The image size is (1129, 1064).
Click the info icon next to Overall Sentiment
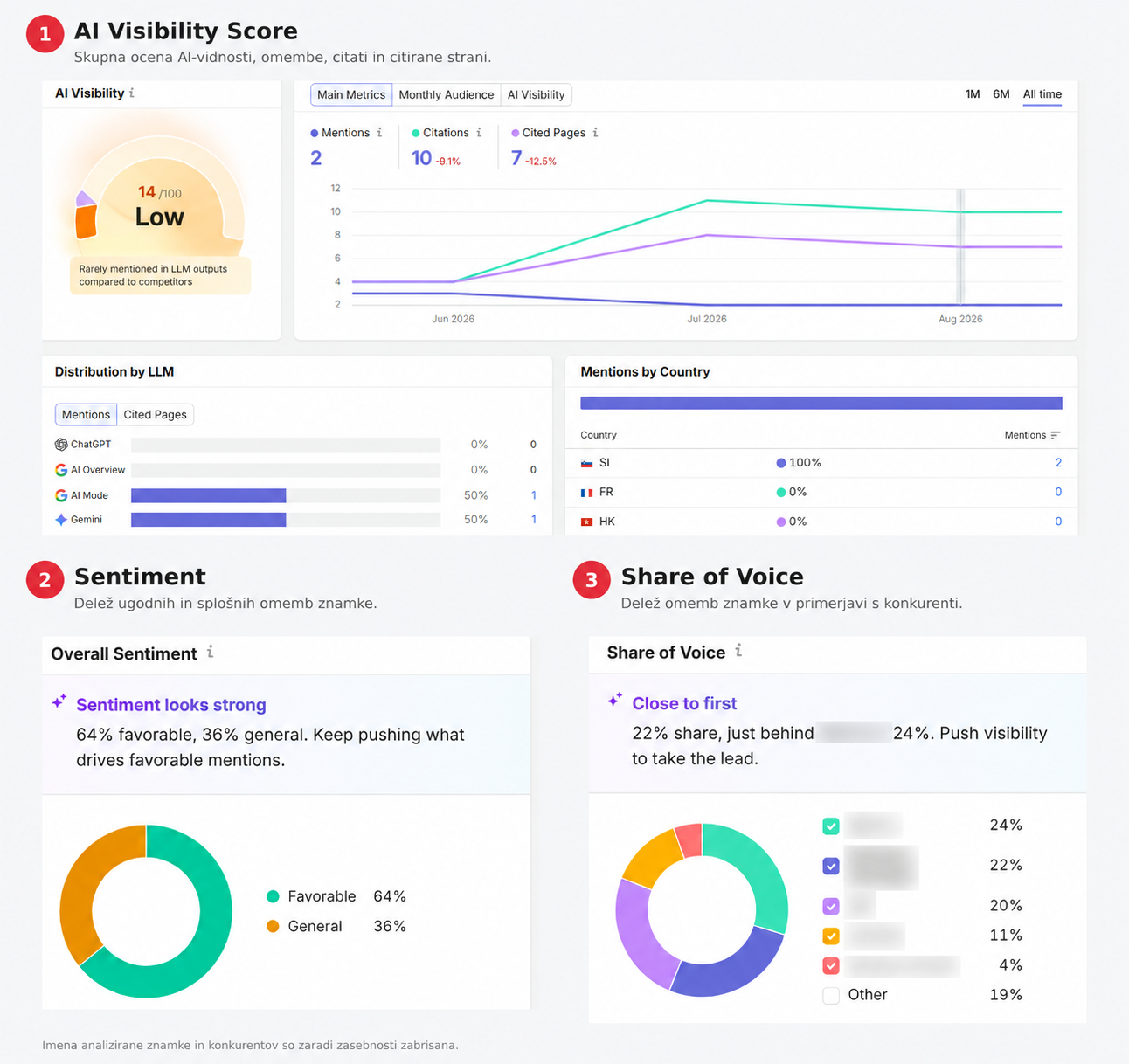click(211, 652)
